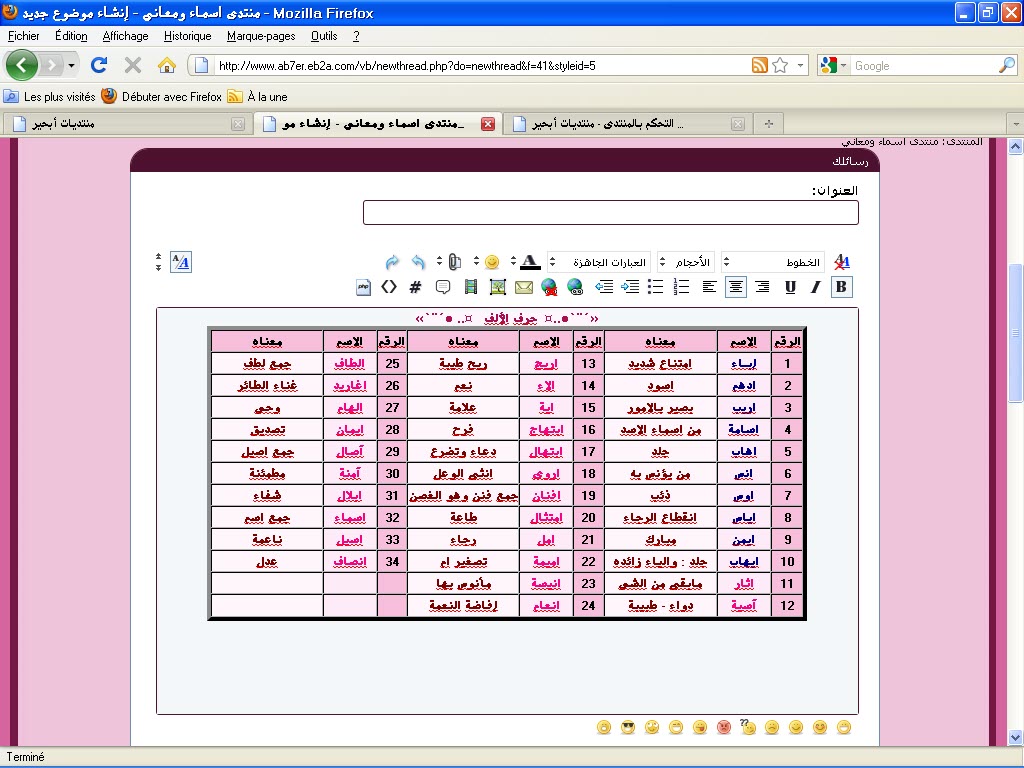This screenshot has height=768, width=1024.
Task: Insert an email link using the envelope icon
Action: click(523, 287)
